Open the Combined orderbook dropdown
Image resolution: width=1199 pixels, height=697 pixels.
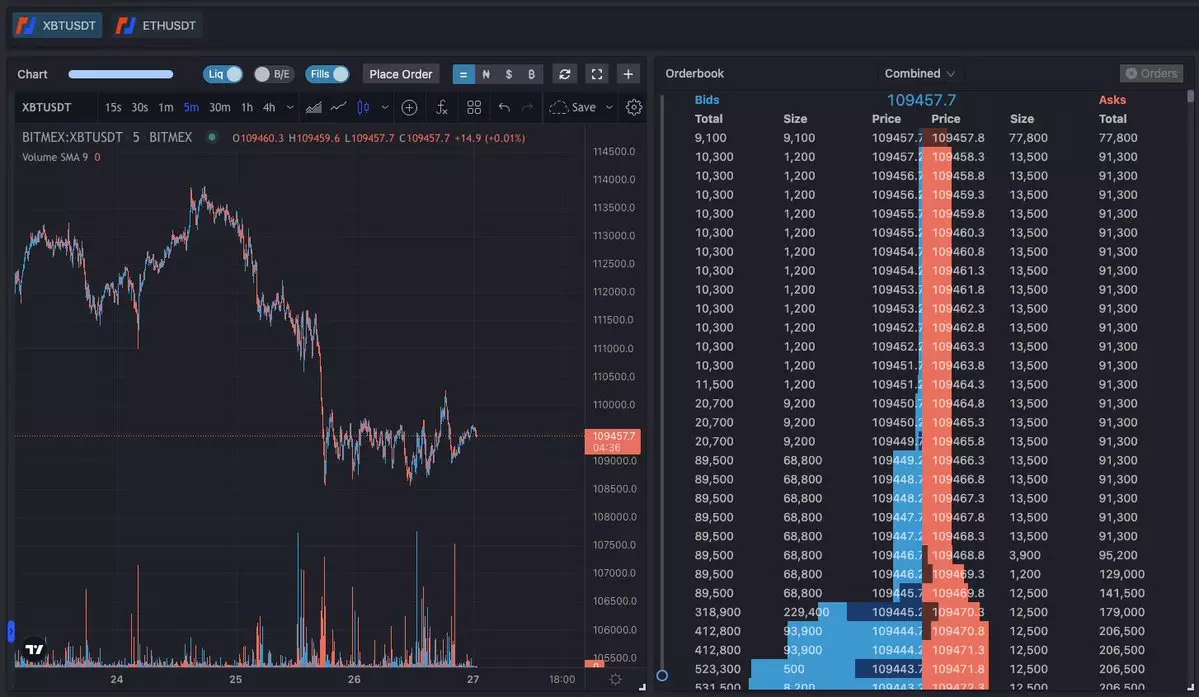tap(919, 74)
